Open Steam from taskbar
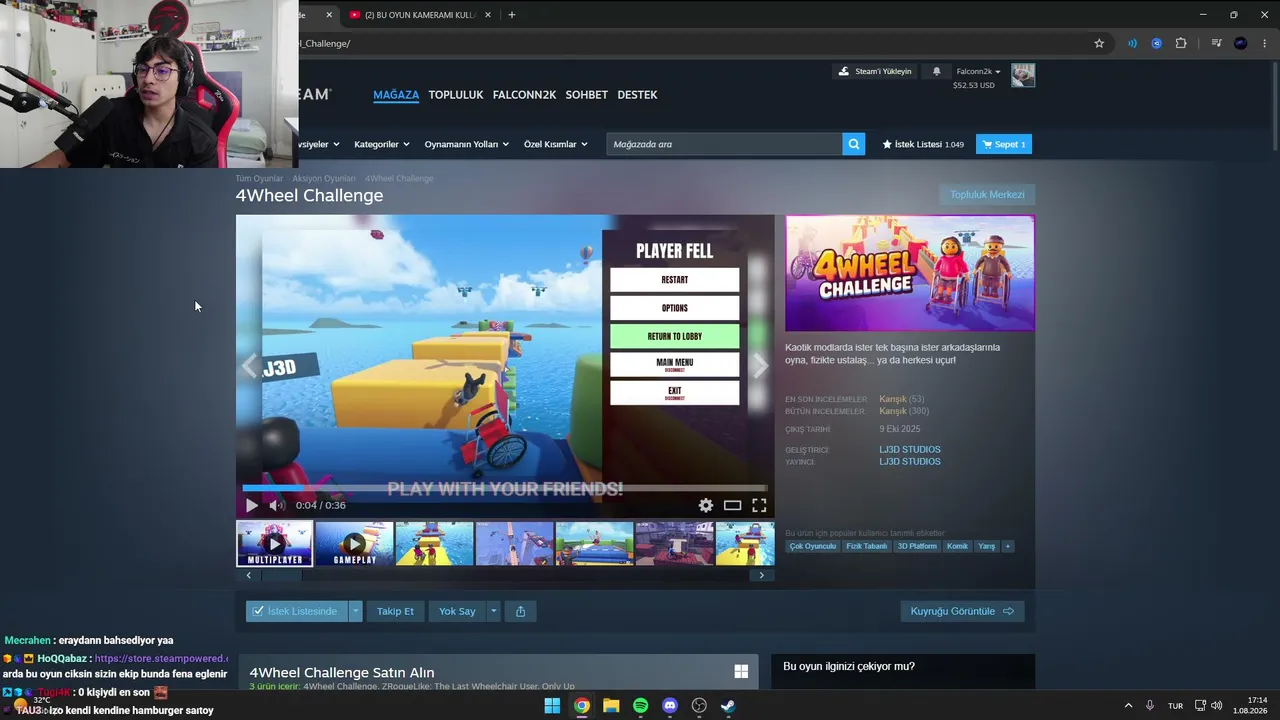This screenshot has width=1280, height=720. [728, 706]
